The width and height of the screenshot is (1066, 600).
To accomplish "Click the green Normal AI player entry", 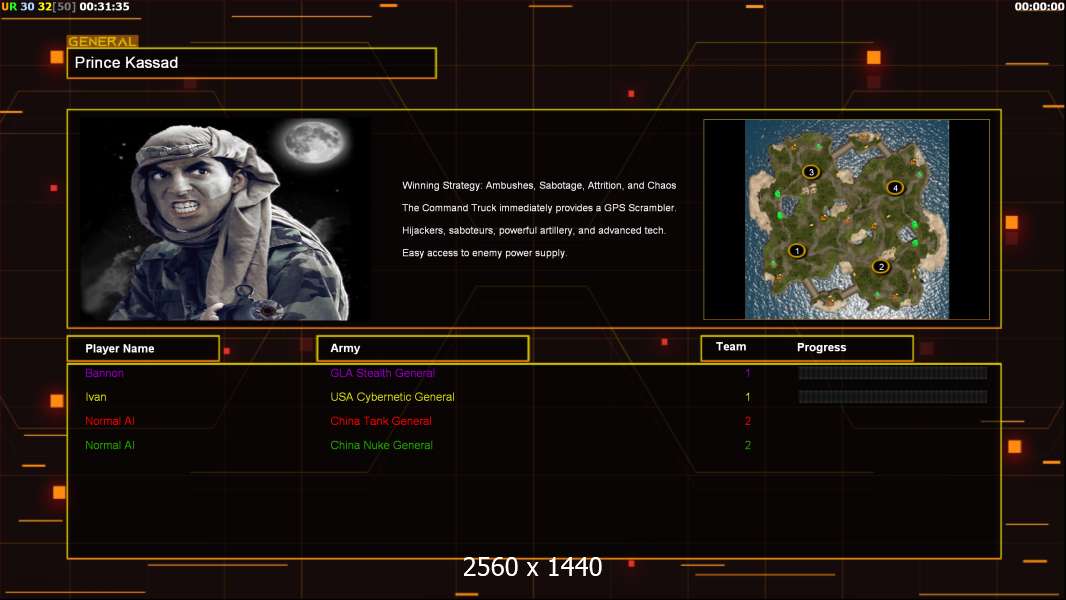I will (x=110, y=445).
